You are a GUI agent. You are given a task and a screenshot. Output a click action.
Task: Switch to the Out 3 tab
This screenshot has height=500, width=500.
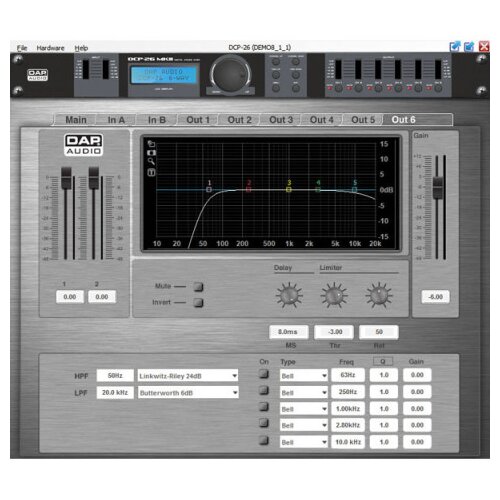coord(281,120)
